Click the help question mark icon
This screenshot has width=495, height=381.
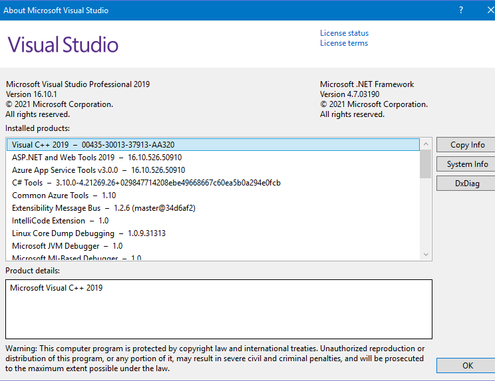(x=461, y=10)
